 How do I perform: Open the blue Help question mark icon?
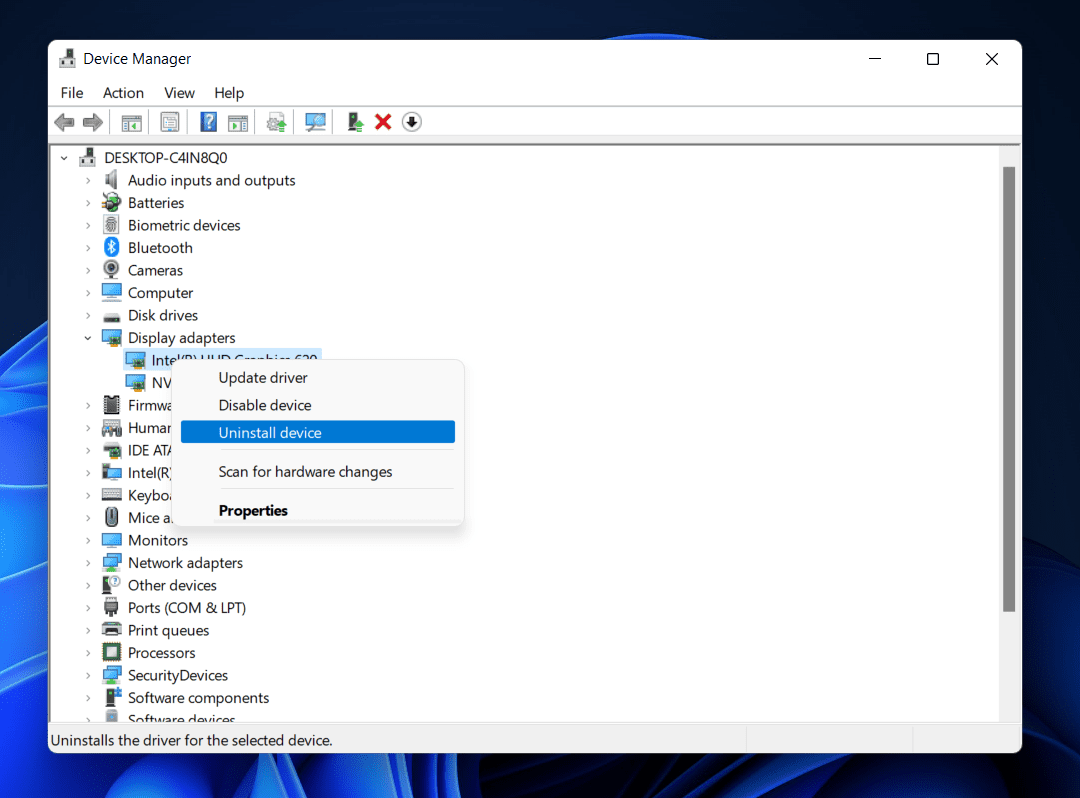coord(208,122)
